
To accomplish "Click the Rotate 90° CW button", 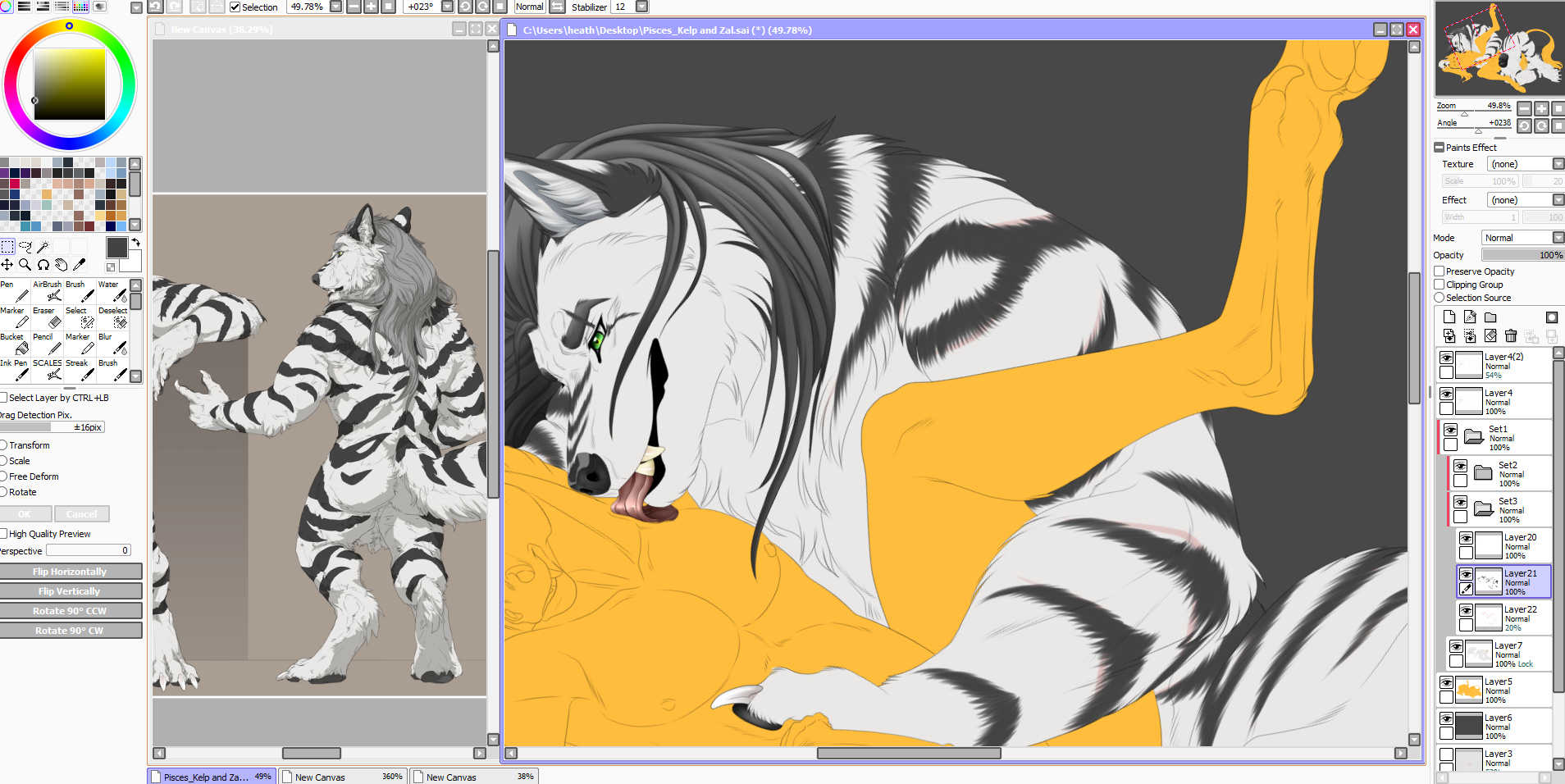I will (70, 631).
